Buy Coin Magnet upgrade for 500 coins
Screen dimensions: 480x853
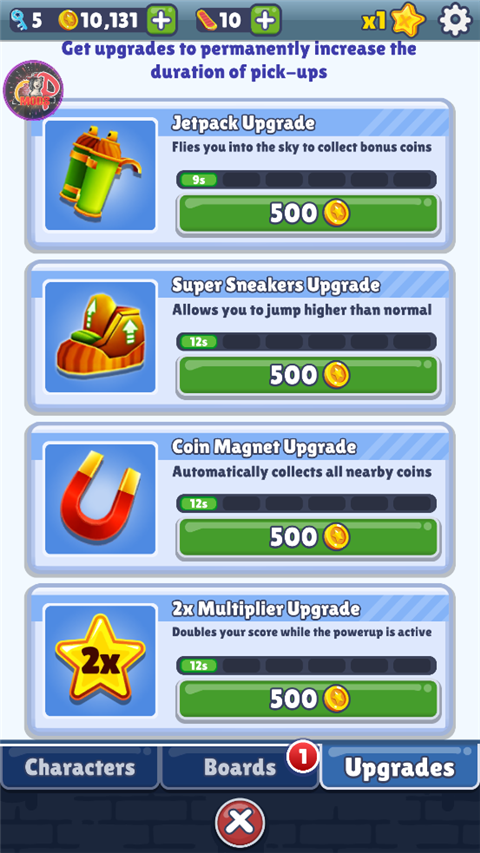309,537
